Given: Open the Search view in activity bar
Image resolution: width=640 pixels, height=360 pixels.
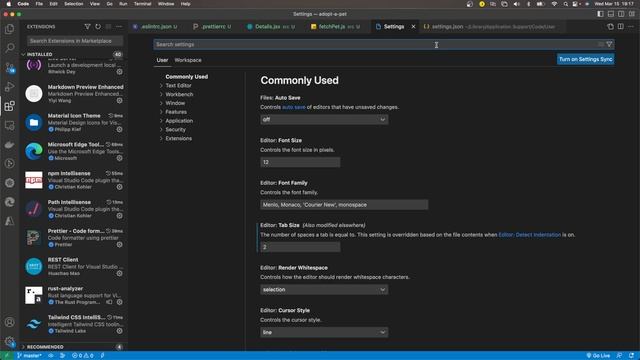Looking at the screenshot, I should [x=9, y=48].
